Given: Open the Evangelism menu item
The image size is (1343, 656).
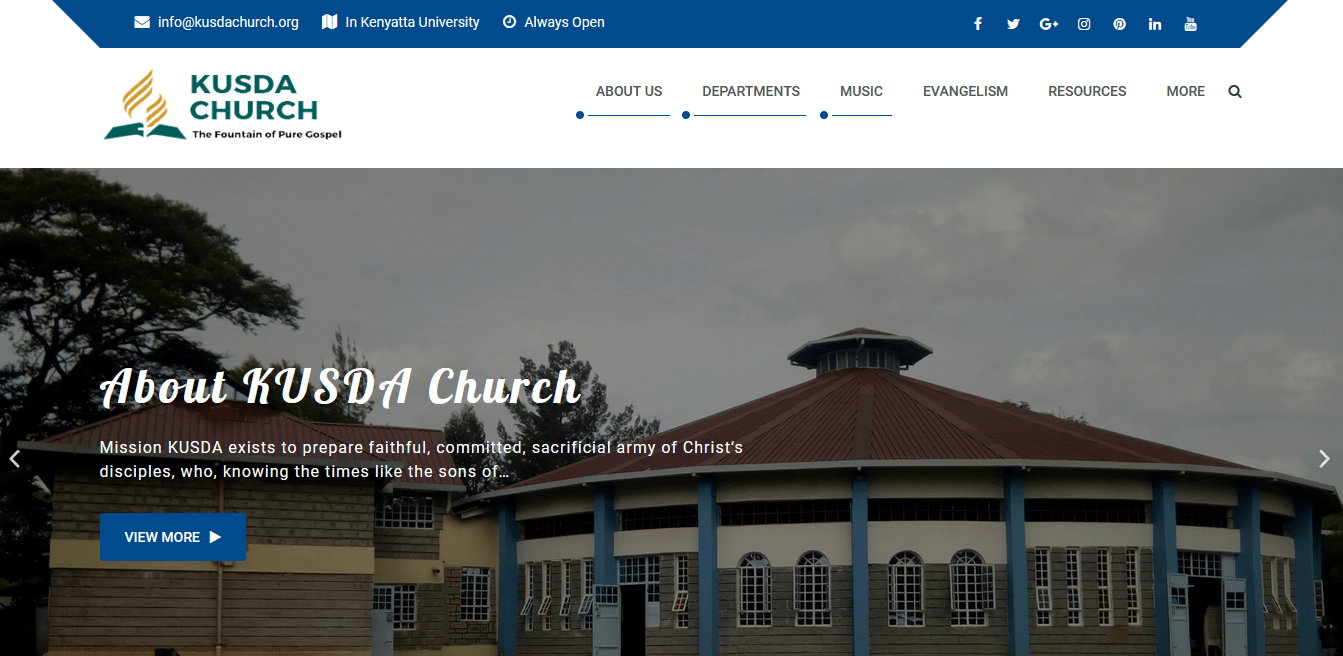Looking at the screenshot, I should point(965,91).
